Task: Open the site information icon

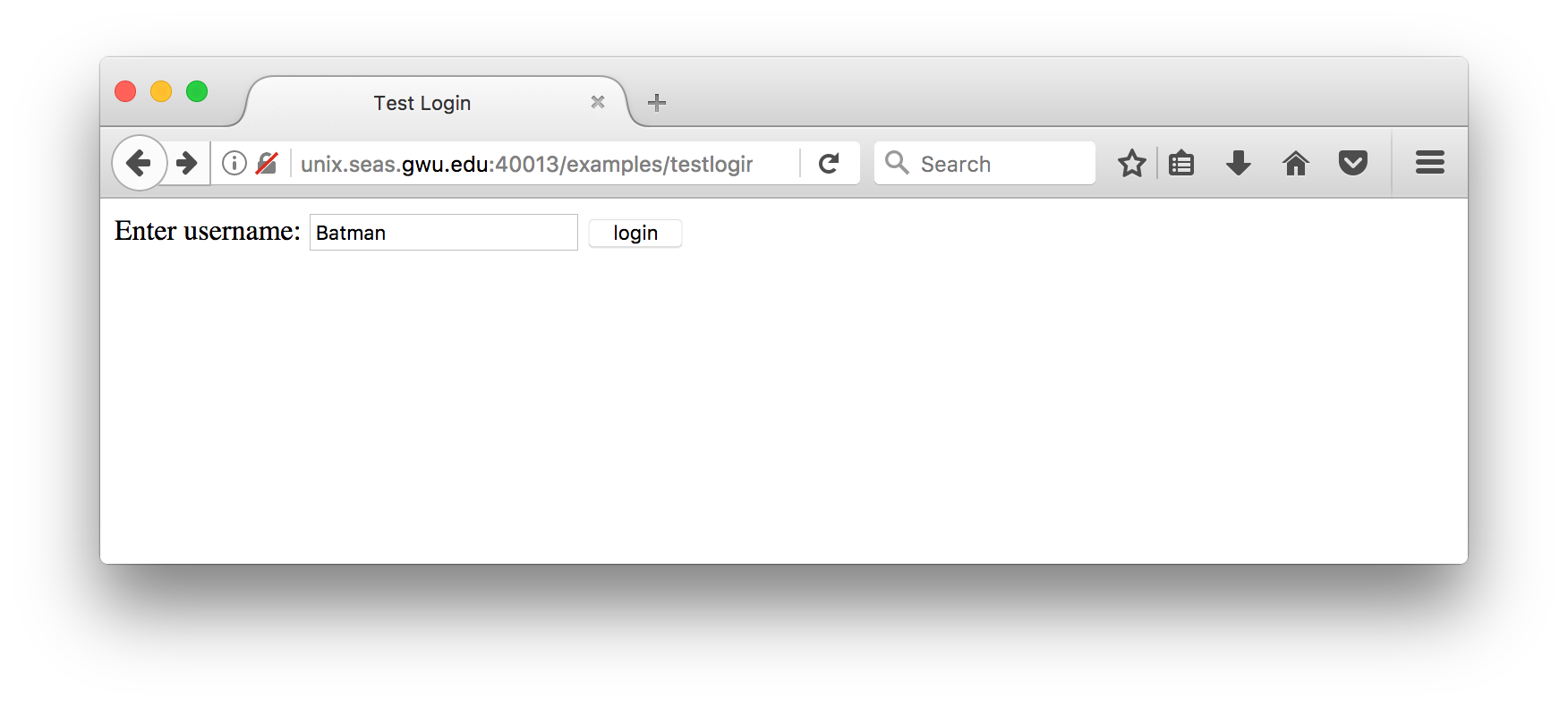Action: pos(234,163)
